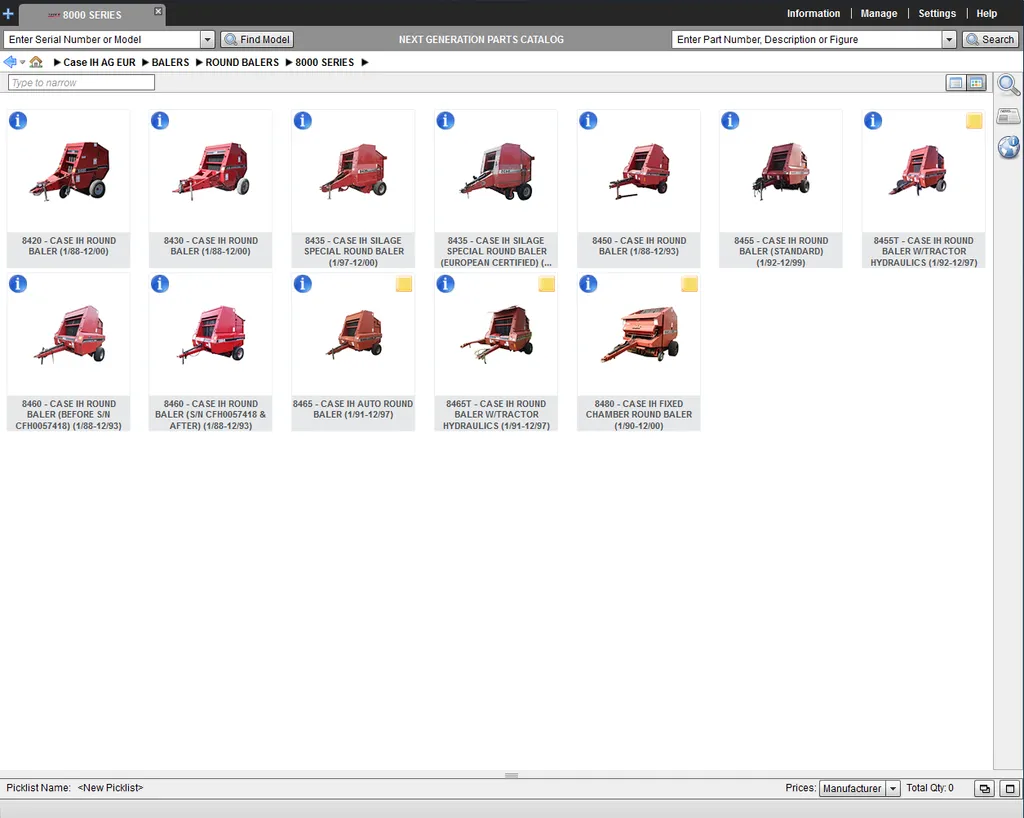Viewport: 1024px width, 818px height.
Task: Open info for the 8420 round baler
Action: 18,121
